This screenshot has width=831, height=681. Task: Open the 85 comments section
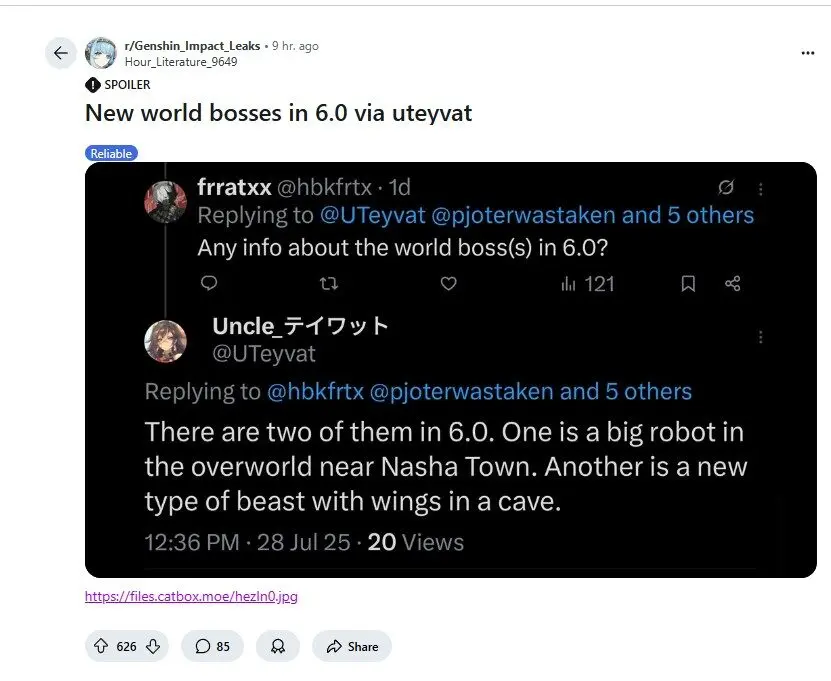(x=212, y=646)
